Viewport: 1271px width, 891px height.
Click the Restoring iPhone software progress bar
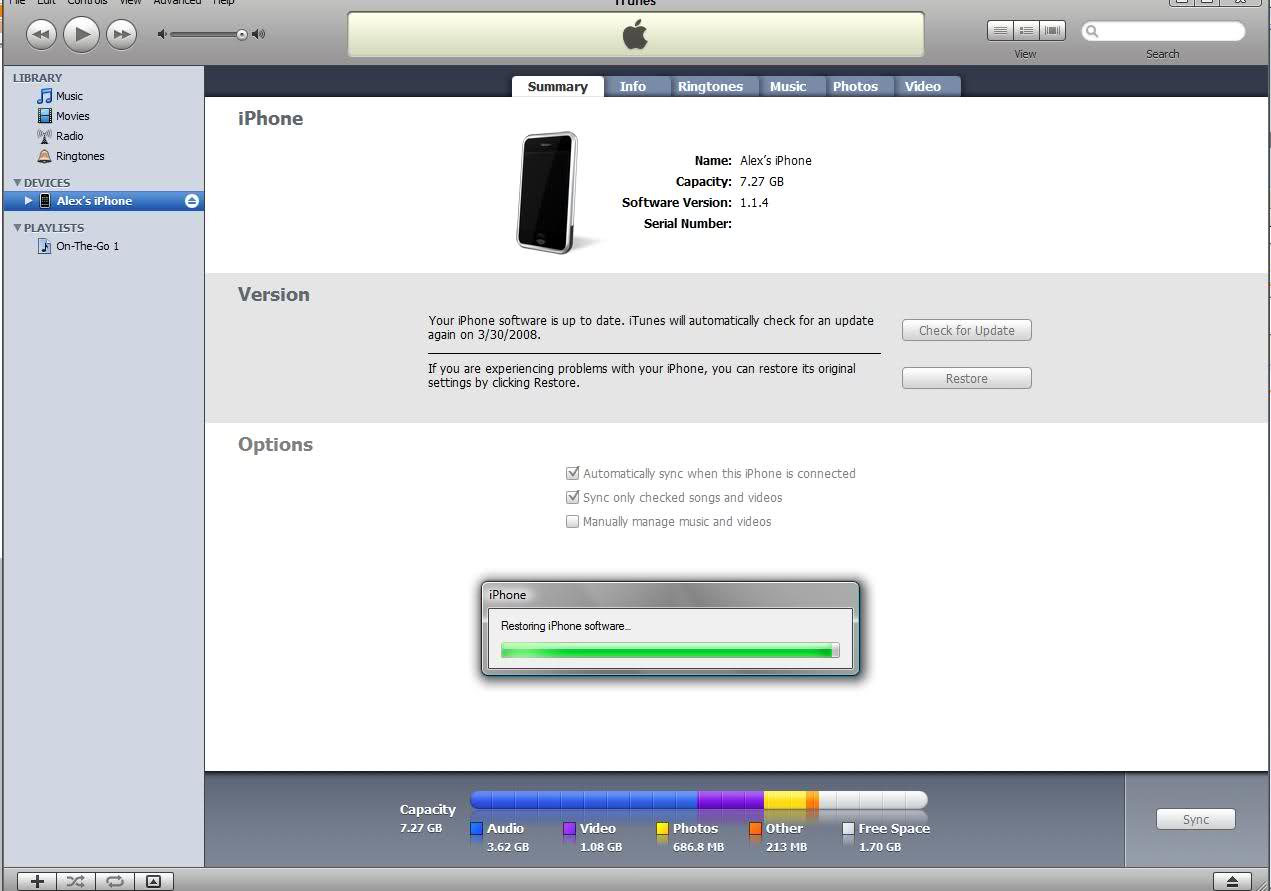click(669, 651)
